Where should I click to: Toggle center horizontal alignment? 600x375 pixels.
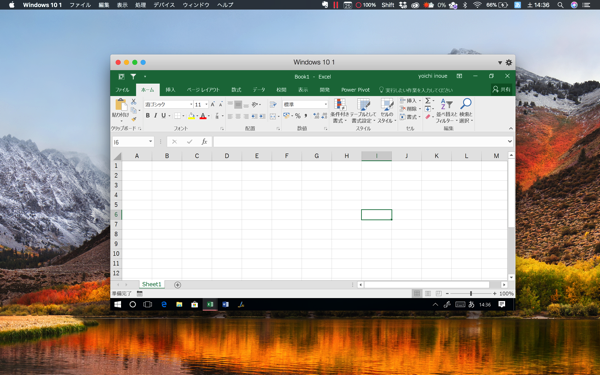[x=238, y=116]
